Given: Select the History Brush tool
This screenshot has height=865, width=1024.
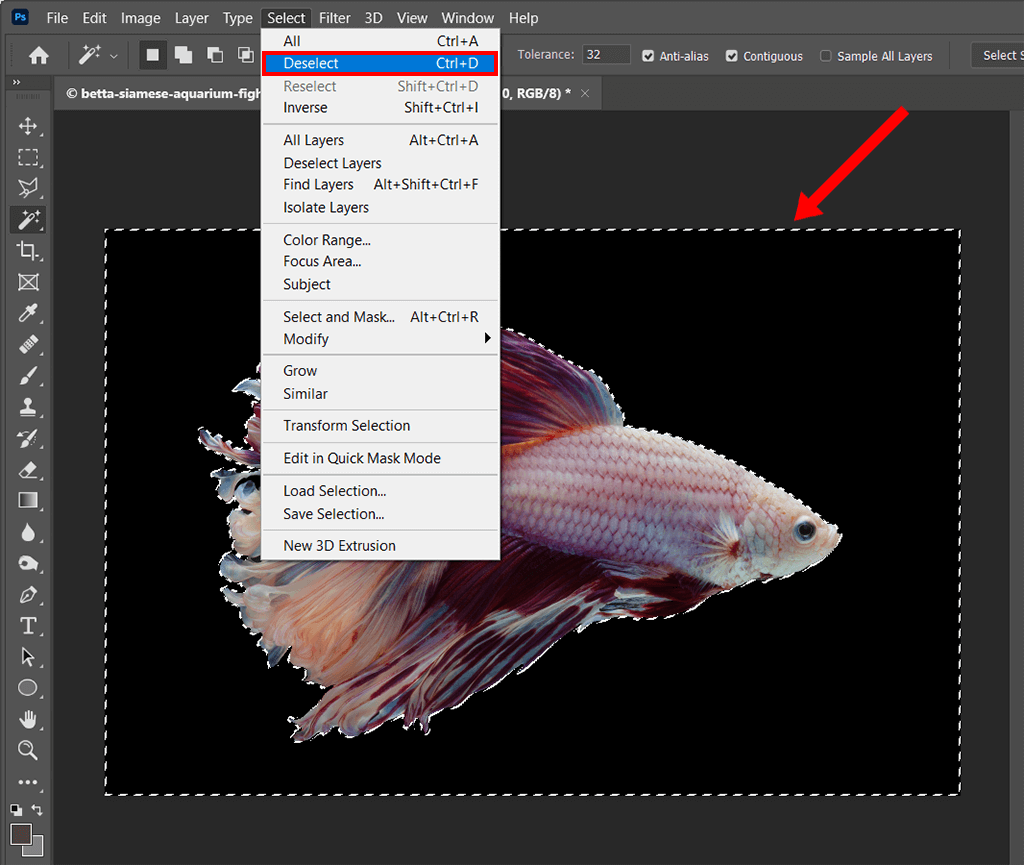Looking at the screenshot, I should coord(27,438).
